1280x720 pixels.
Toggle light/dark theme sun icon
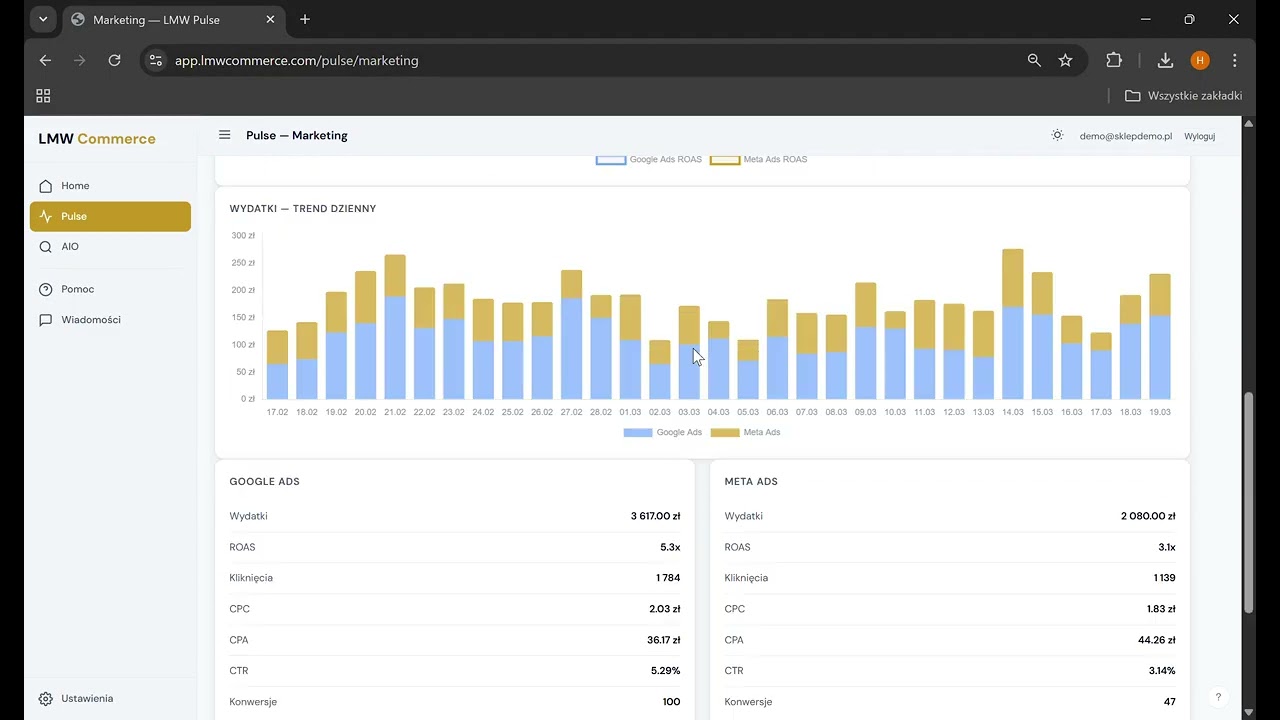(1057, 135)
